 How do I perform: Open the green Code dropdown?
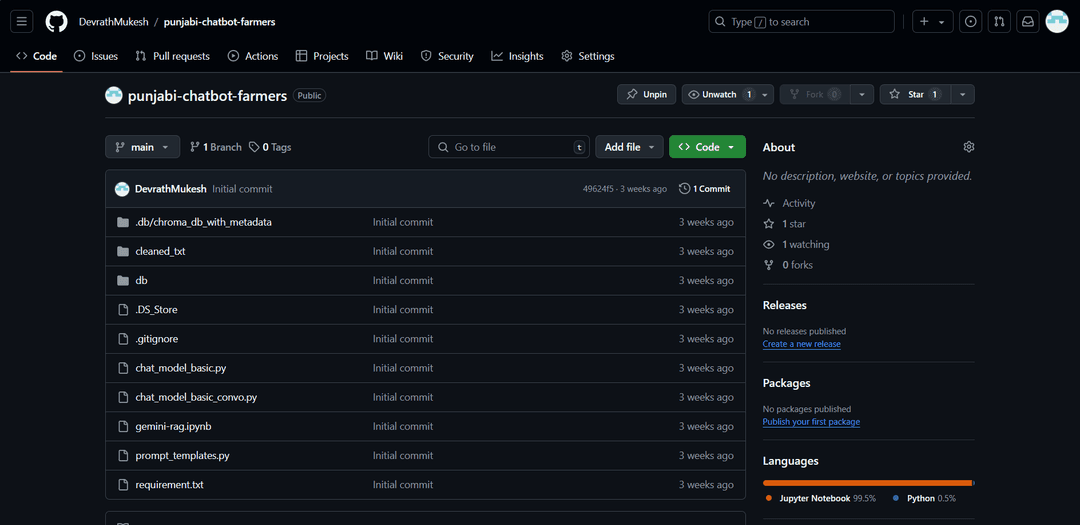[707, 147]
